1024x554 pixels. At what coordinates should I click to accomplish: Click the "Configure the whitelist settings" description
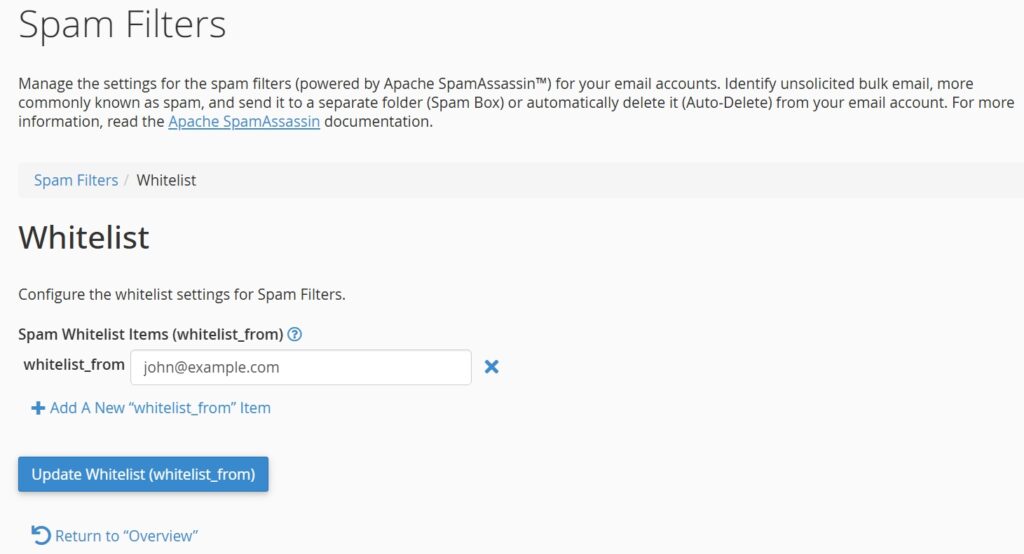181,295
